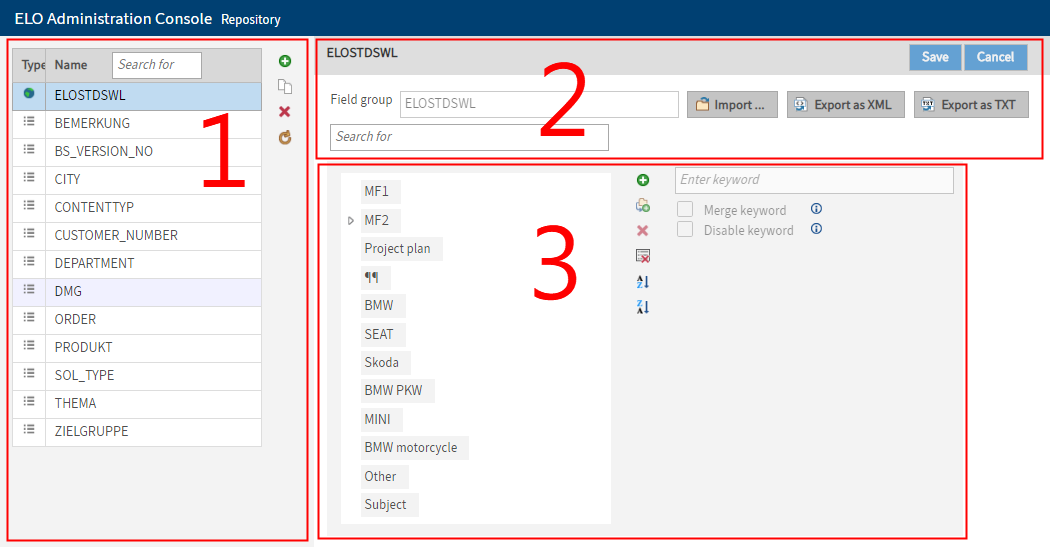Select BMW PKW keyword

coord(397,390)
